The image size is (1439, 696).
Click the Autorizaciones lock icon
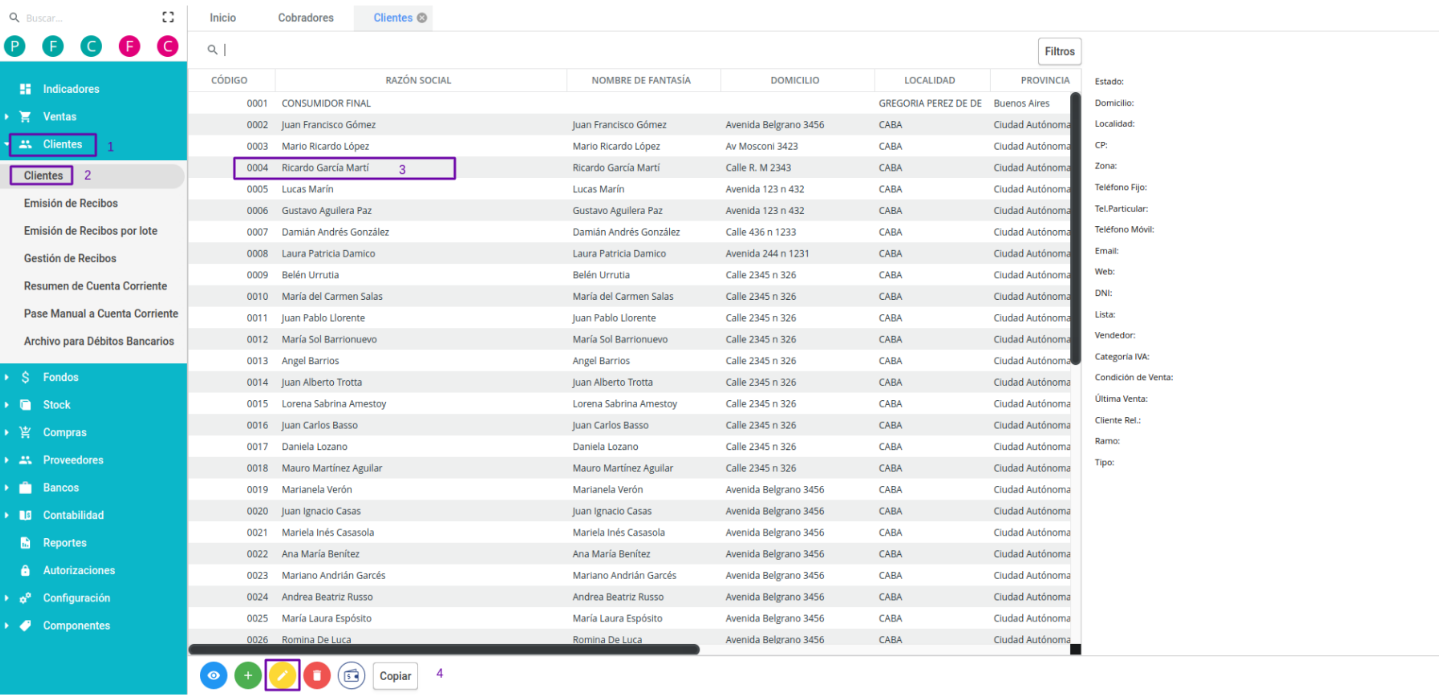(26, 570)
